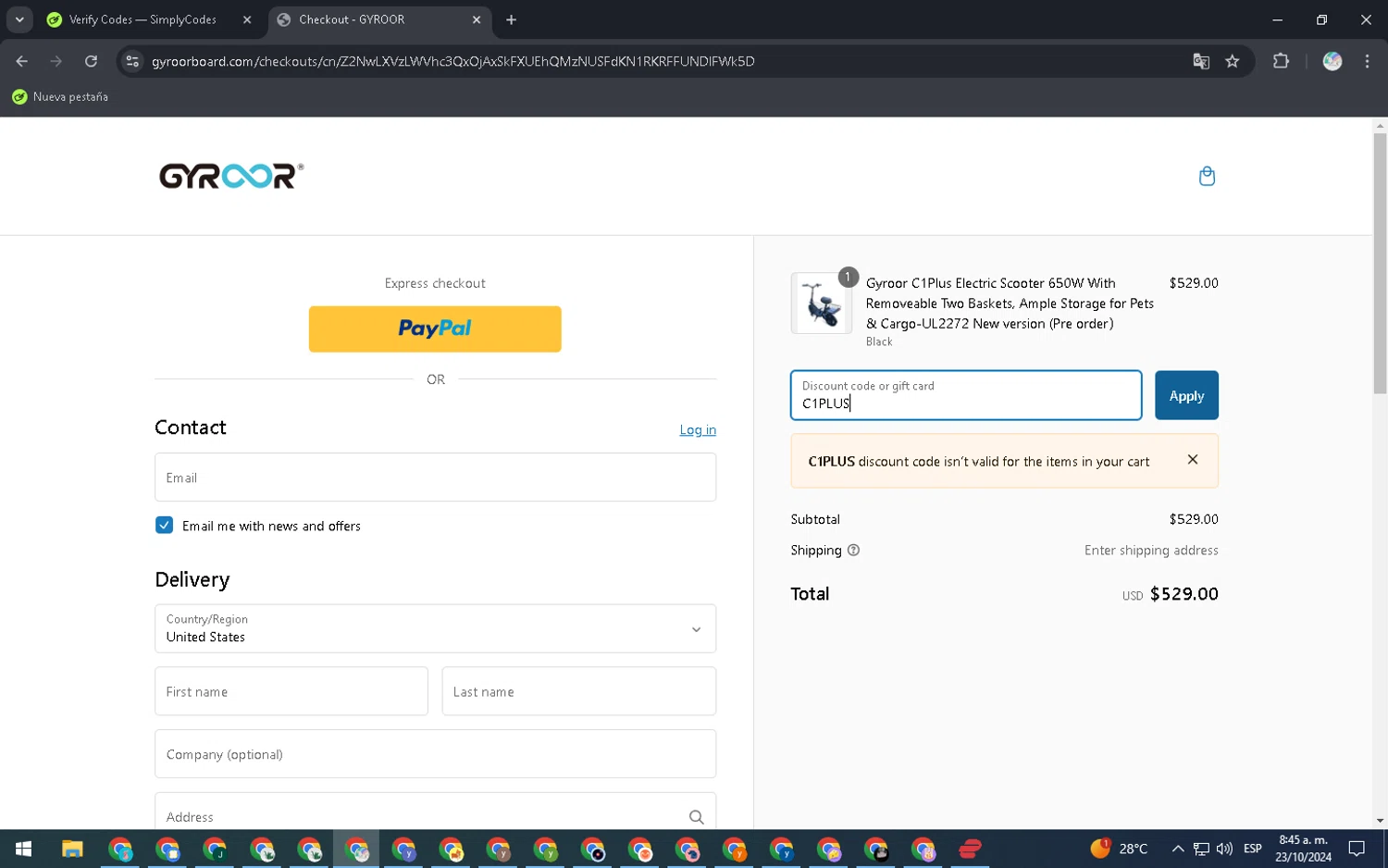Viewport: 1388px width, 868px height.
Task: Click the total "$529.00" amount
Action: point(1184,594)
